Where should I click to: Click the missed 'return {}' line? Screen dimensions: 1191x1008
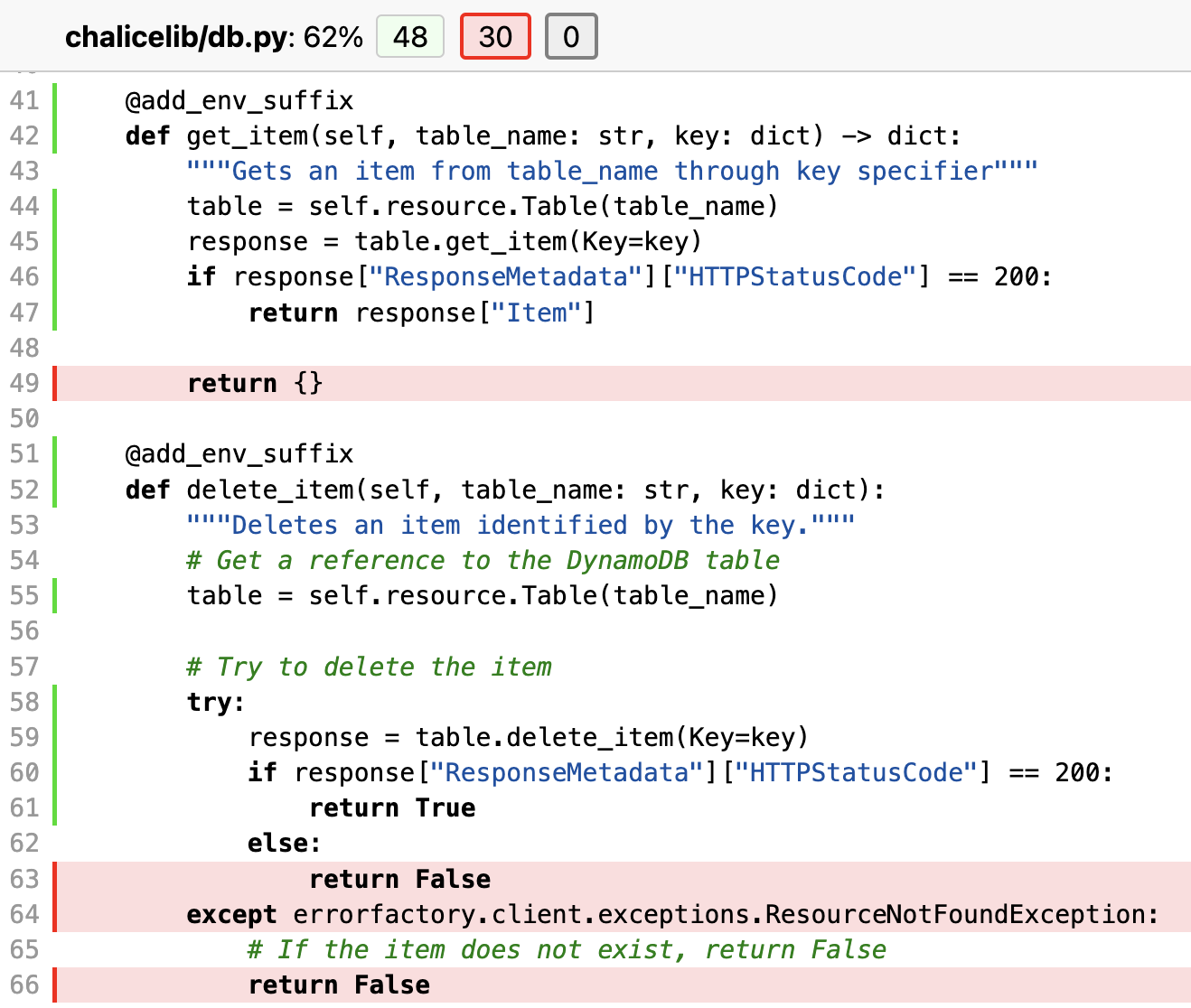coord(255,383)
